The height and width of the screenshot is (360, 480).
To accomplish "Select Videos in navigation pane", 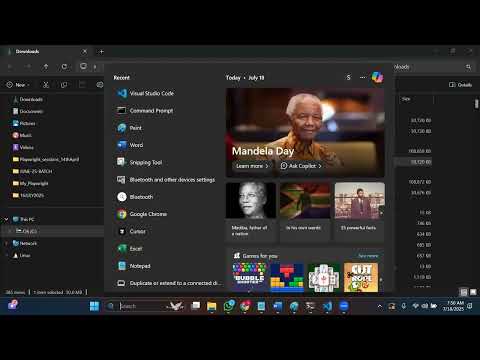I will (23, 147).
